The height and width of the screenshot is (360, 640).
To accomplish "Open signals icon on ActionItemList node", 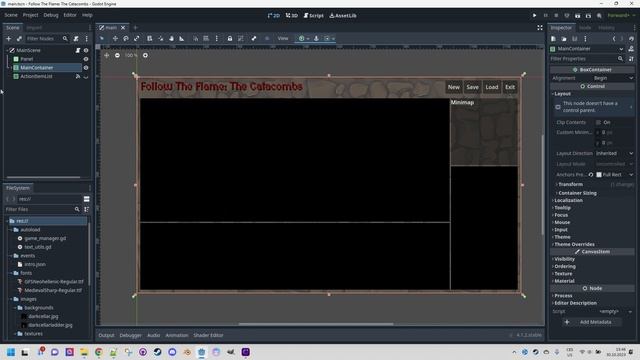I will [x=78, y=76].
